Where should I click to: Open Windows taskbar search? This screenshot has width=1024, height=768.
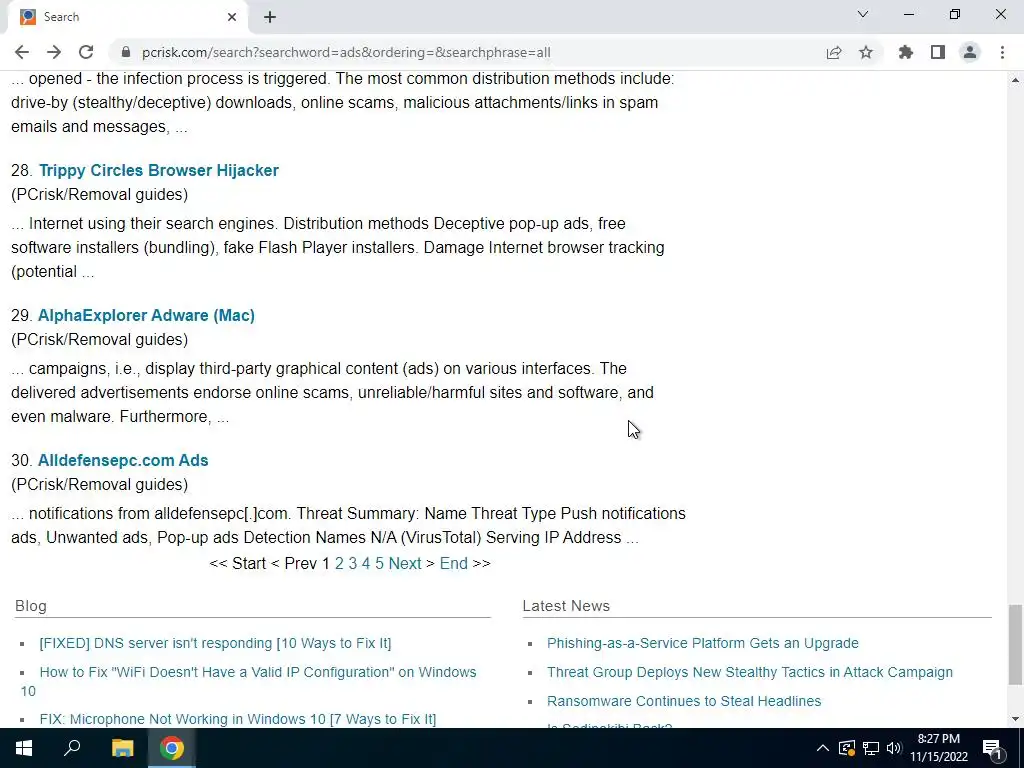click(x=72, y=748)
